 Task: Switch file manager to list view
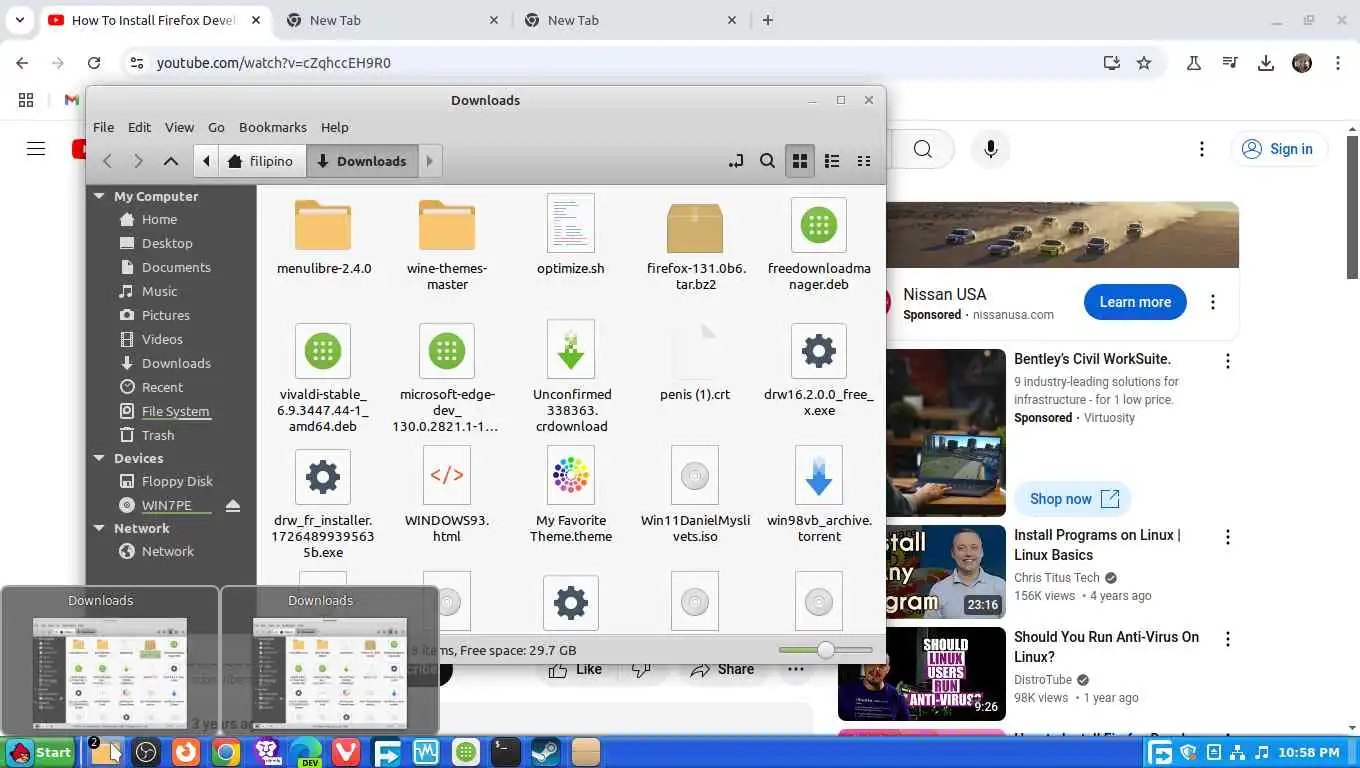coord(832,161)
